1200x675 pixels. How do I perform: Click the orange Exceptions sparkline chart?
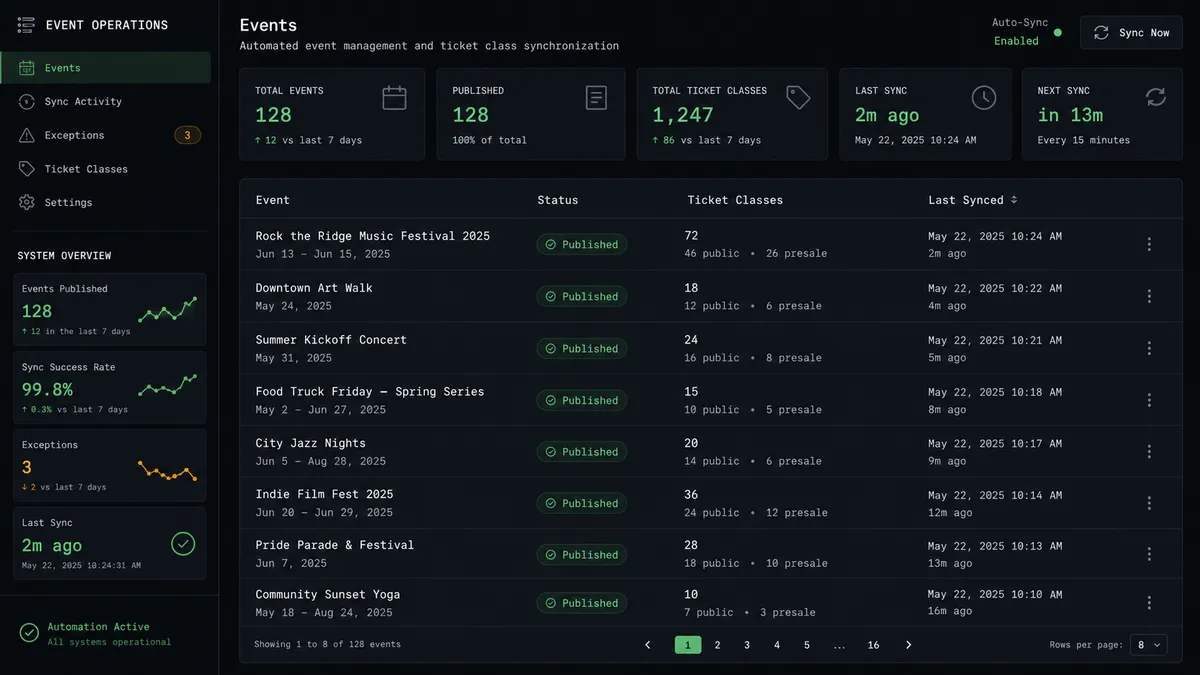coord(167,470)
